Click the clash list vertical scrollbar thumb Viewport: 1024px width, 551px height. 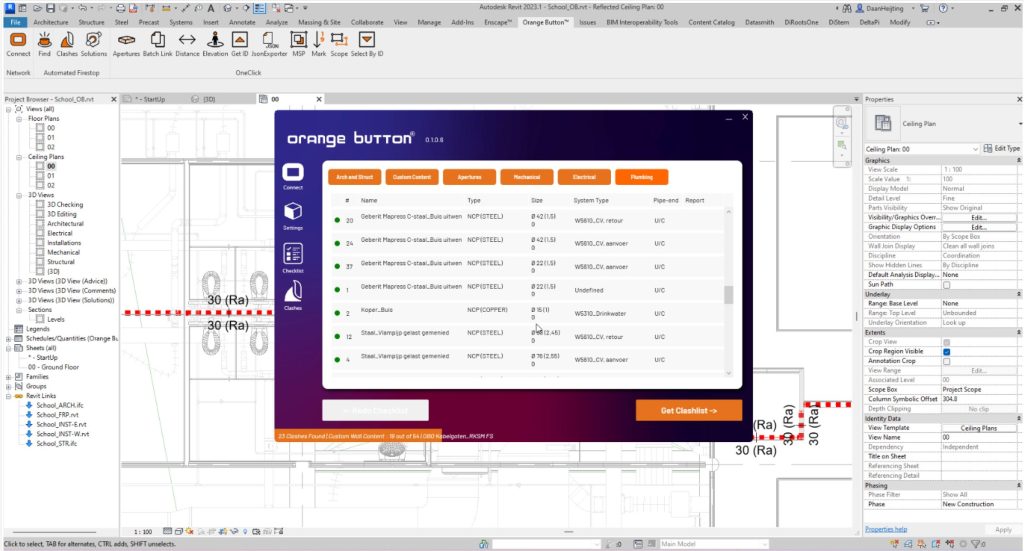pyautogui.click(x=729, y=294)
